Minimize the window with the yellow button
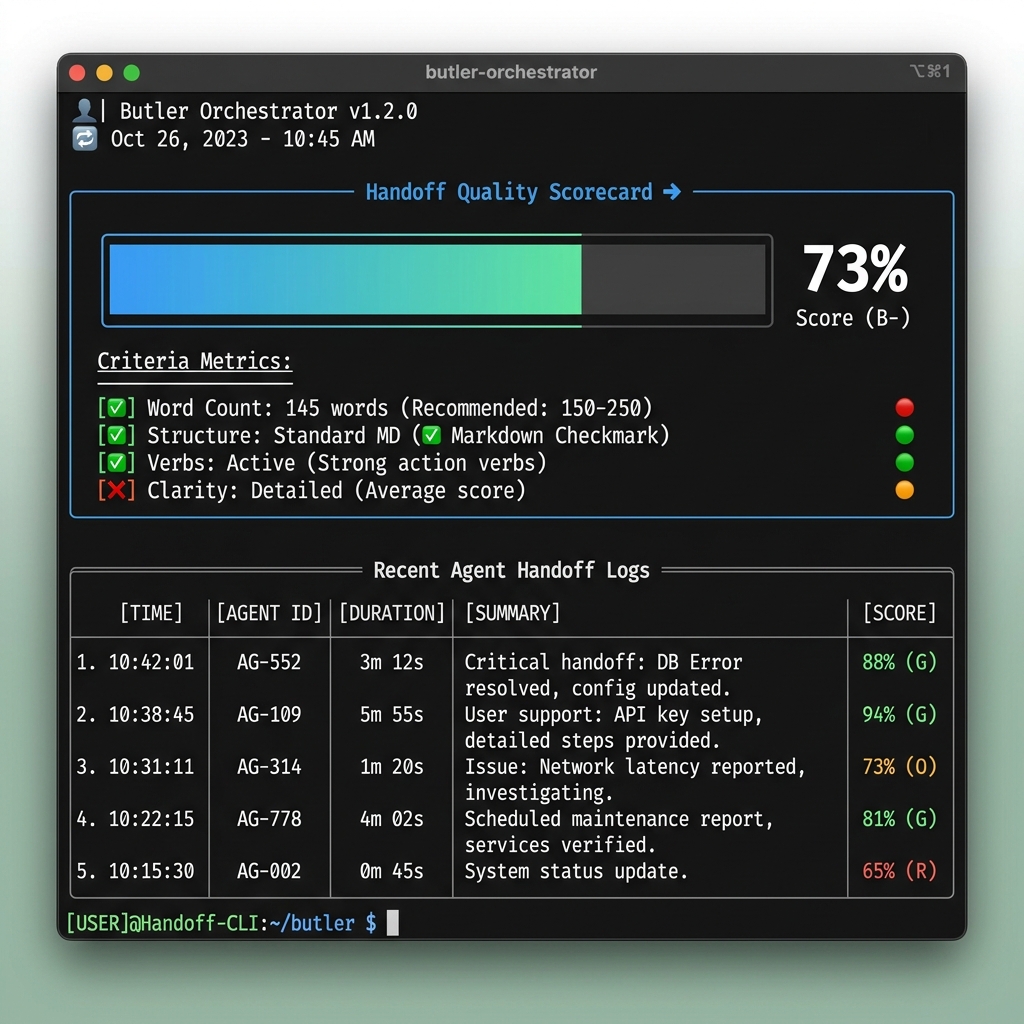This screenshot has height=1024, width=1024. coord(104,72)
